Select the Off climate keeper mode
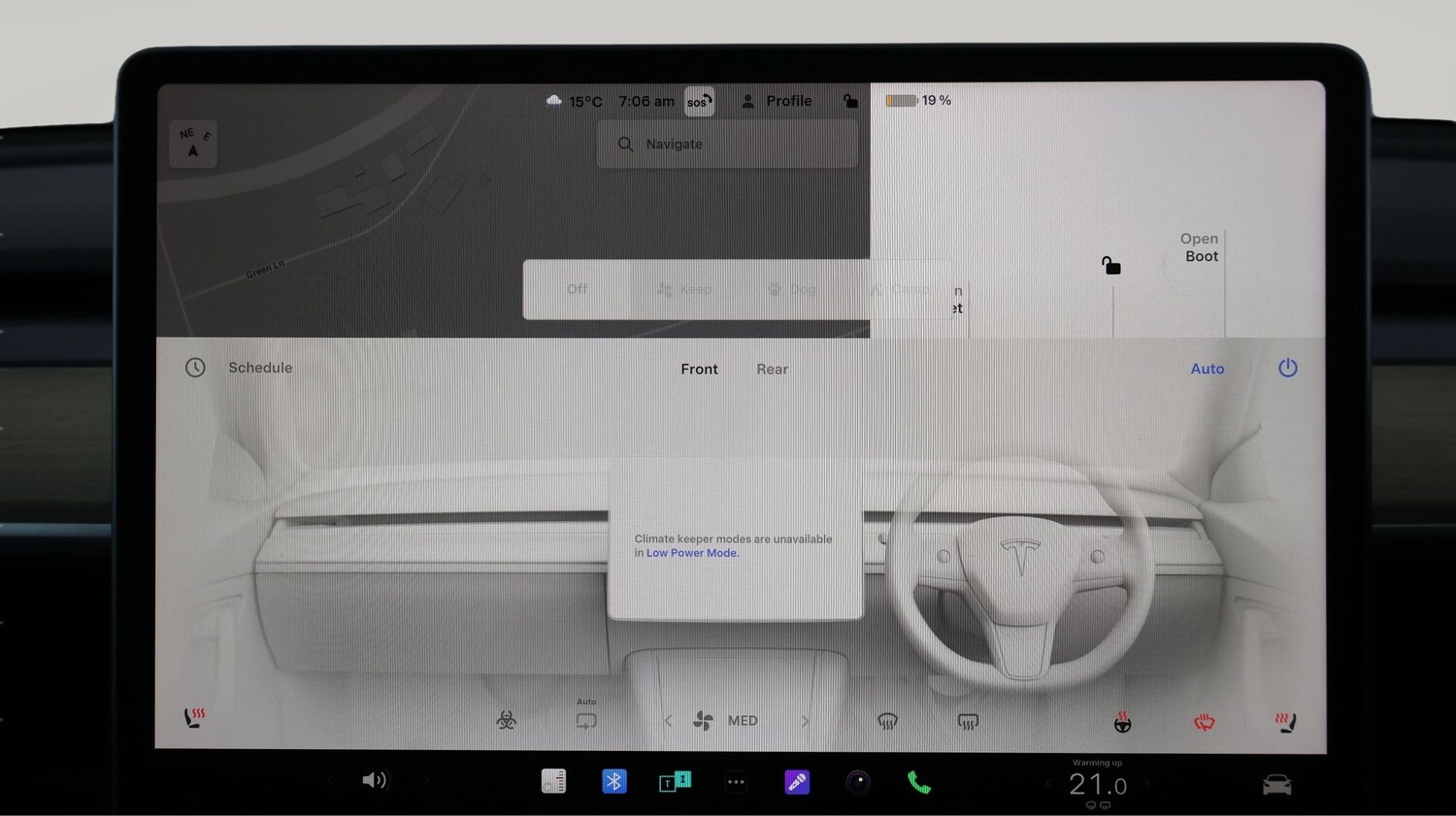The image size is (1456, 816). pos(577,289)
